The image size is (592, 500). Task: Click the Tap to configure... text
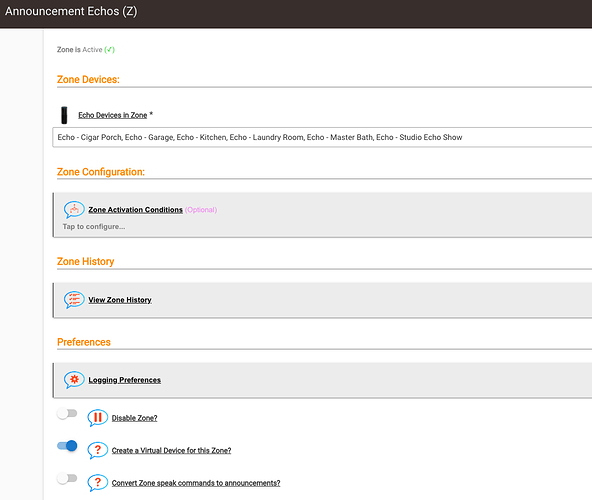(x=94, y=227)
